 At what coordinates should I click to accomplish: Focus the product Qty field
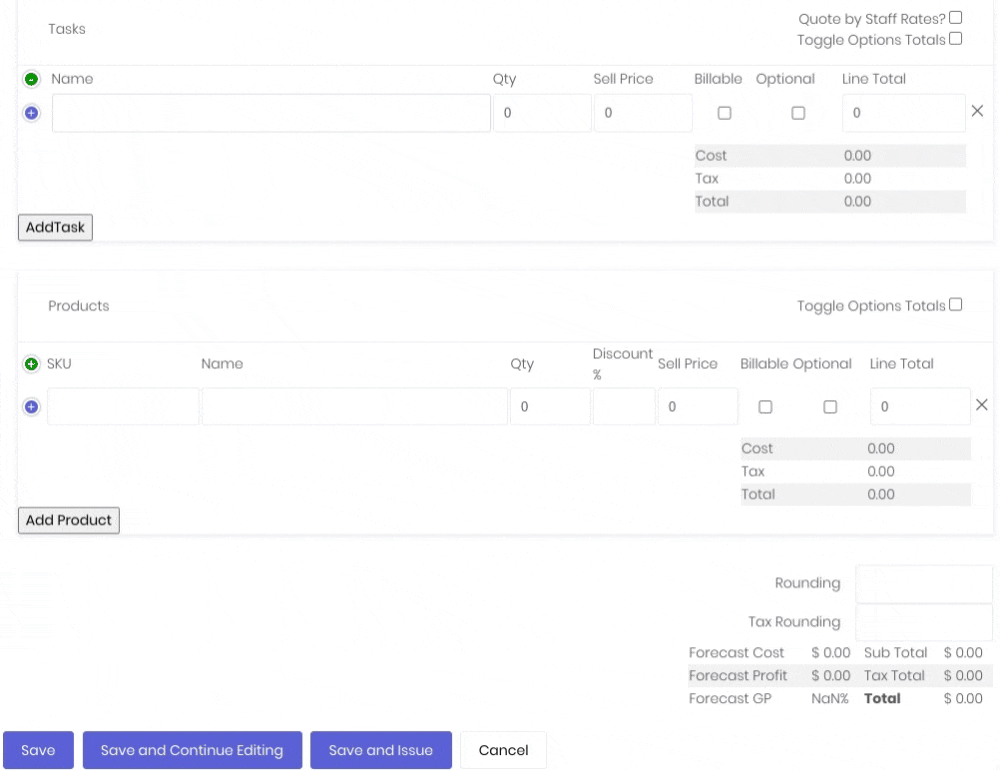(x=550, y=406)
